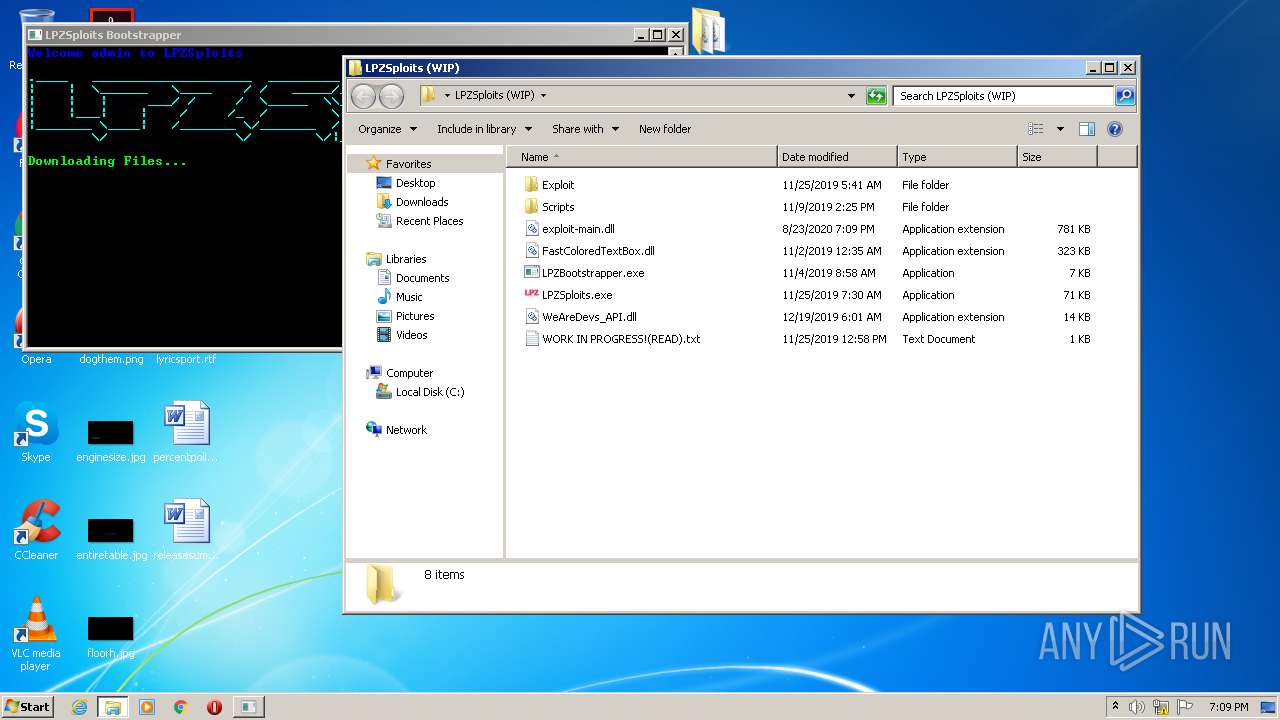Open the Exploit folder icon
Screen dimensions: 1280x720
(x=531, y=185)
